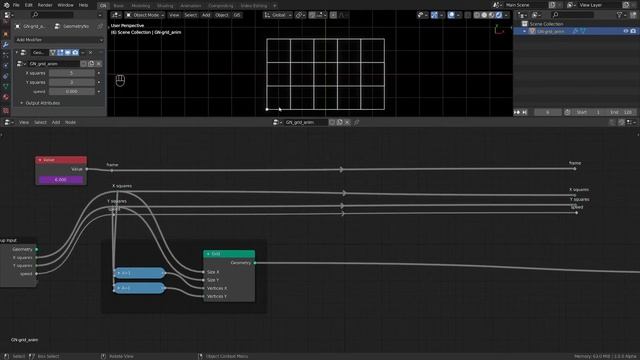640x360 pixels.
Task: Expand GN-grid_anim object in outliner
Action: point(524,31)
